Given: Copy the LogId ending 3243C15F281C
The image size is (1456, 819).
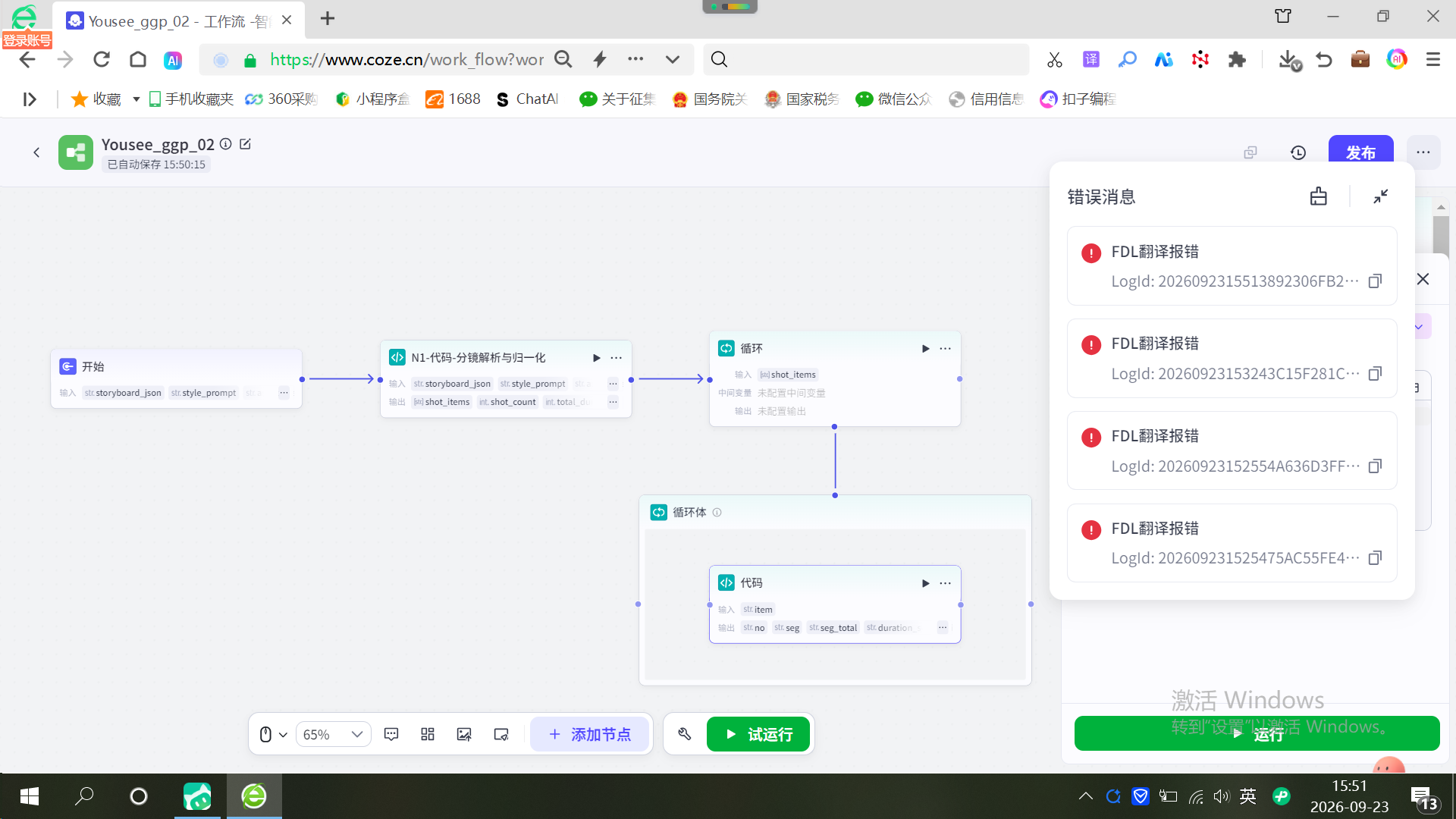Looking at the screenshot, I should point(1375,374).
